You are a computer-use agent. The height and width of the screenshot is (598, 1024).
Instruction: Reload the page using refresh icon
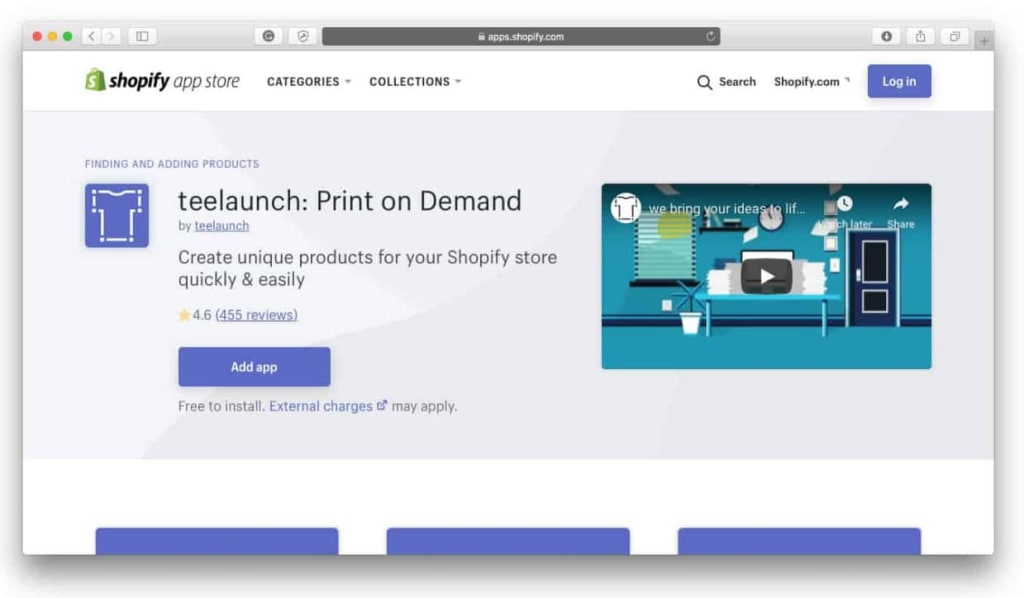710,37
